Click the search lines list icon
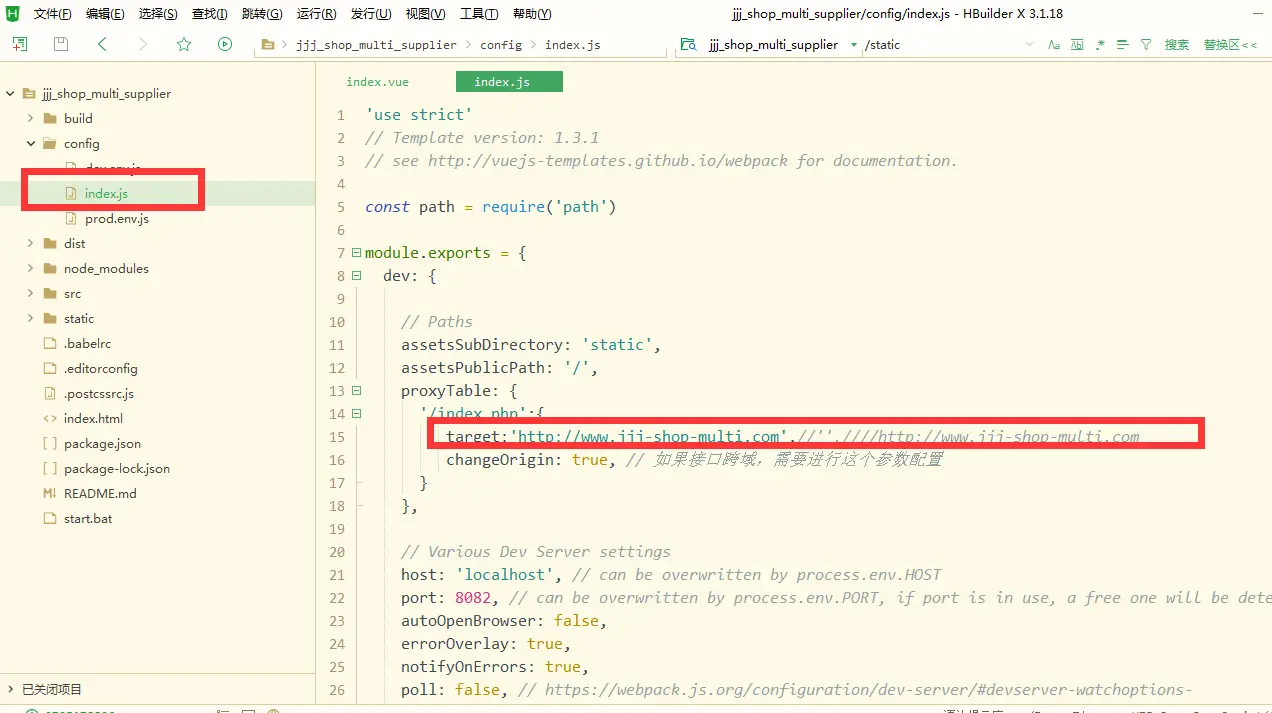Screen dimensions: 1272x713 click(1123, 45)
